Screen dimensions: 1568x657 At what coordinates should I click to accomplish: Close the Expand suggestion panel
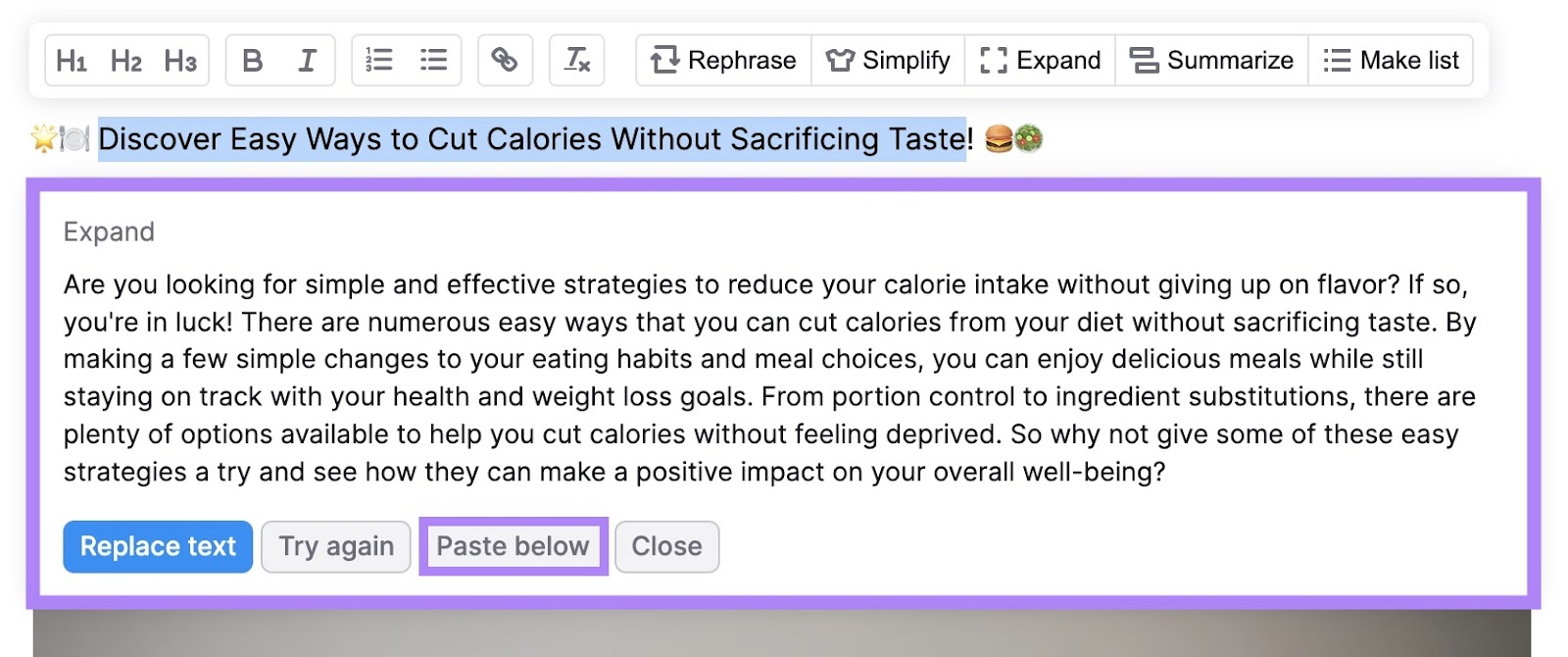(667, 546)
